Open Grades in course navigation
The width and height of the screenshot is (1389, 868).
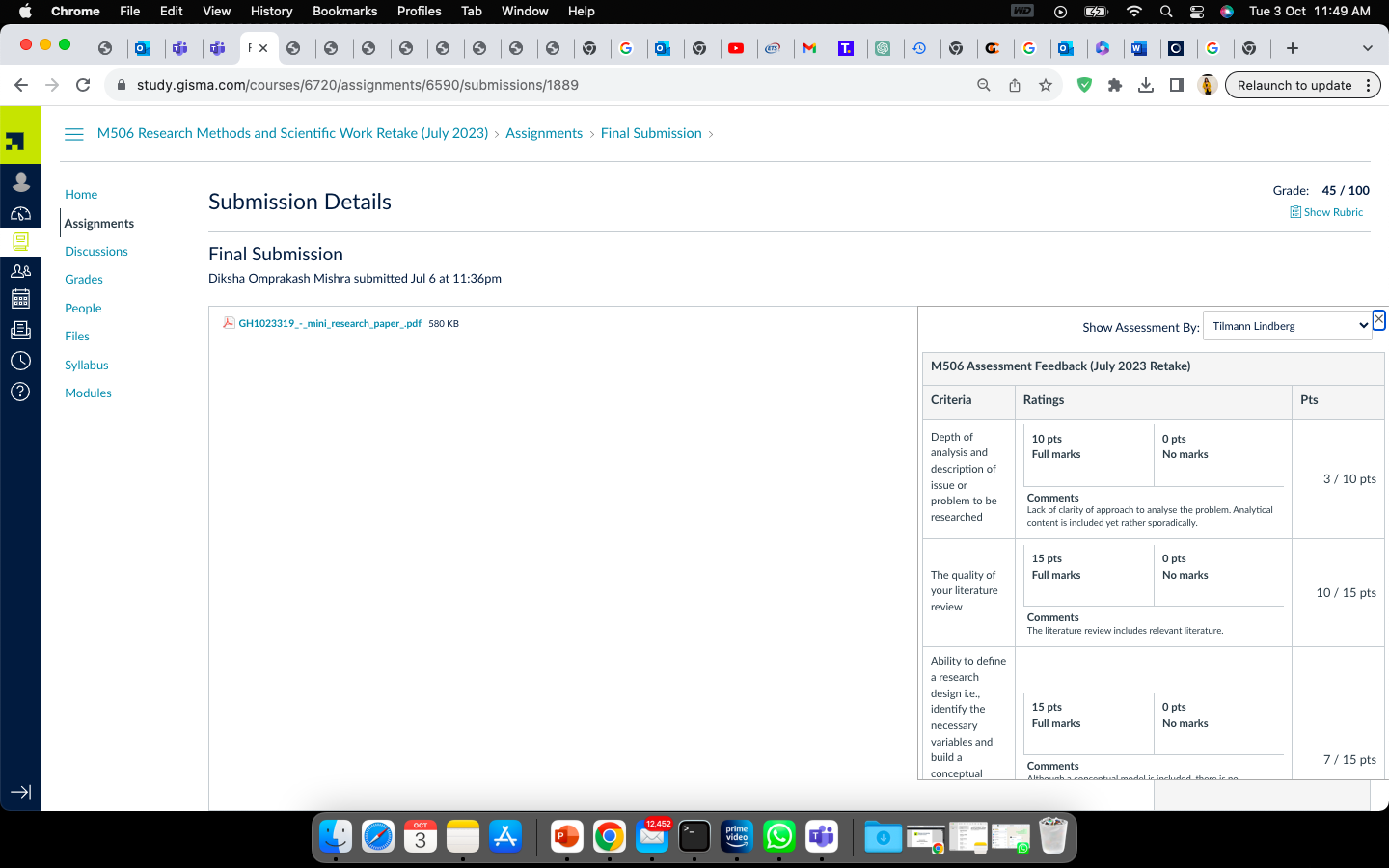(84, 280)
